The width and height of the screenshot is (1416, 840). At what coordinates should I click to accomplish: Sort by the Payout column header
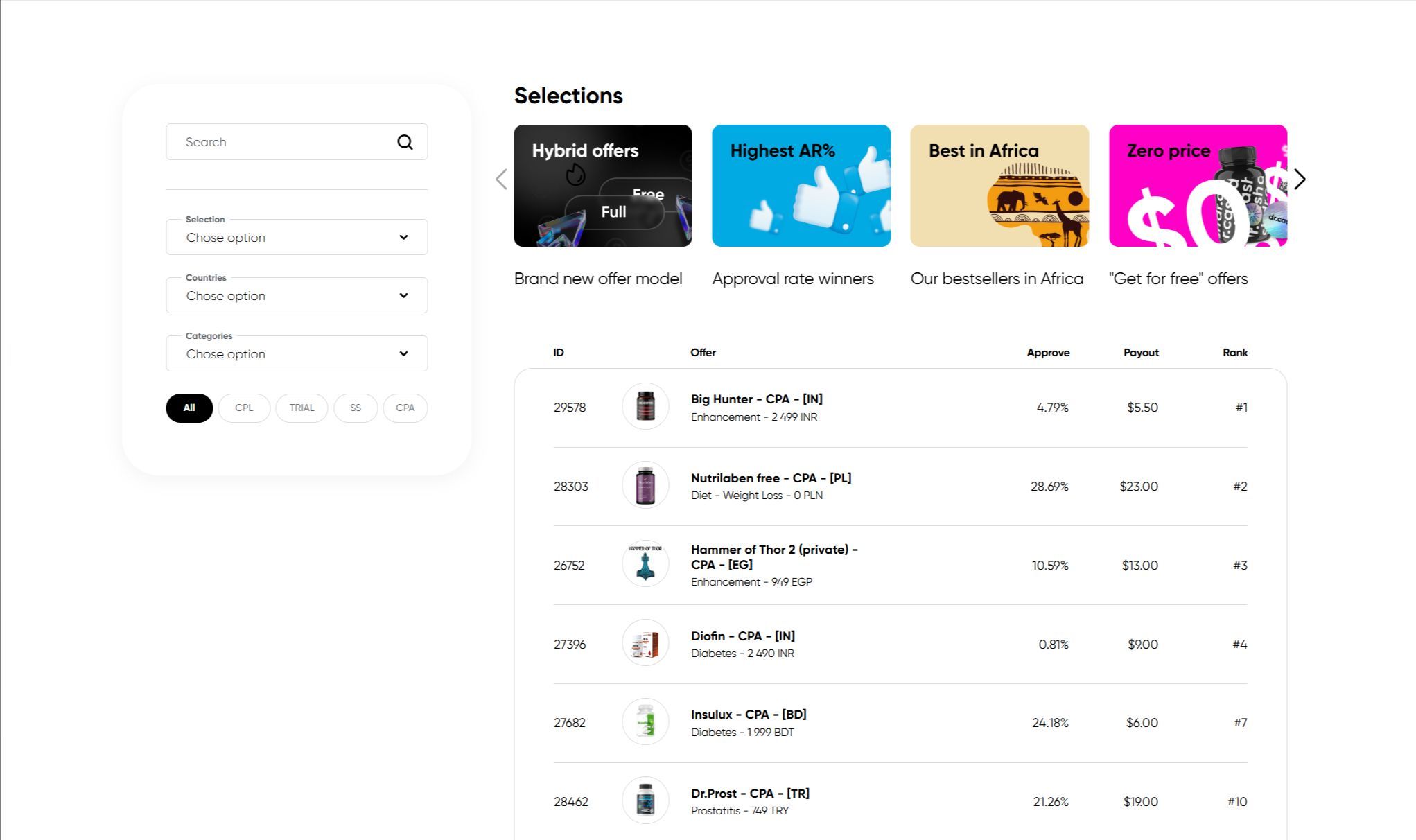[x=1140, y=353]
